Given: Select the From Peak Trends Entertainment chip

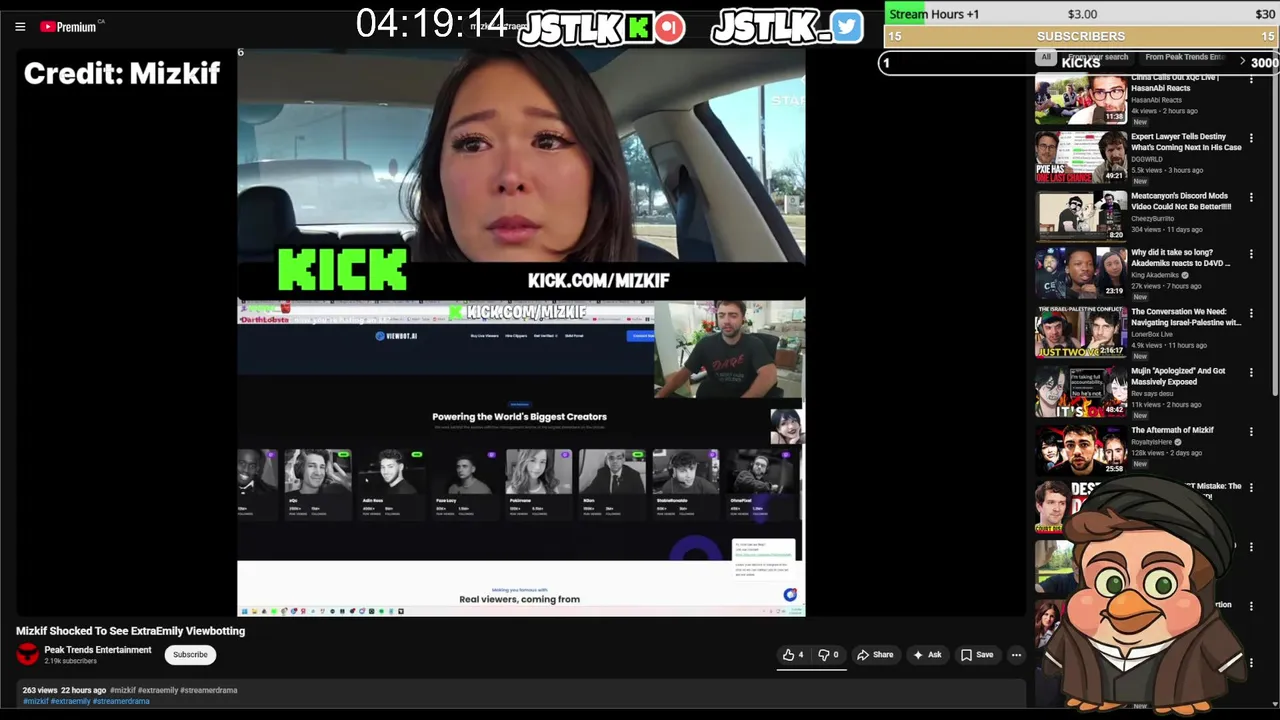Looking at the screenshot, I should point(1185,57).
